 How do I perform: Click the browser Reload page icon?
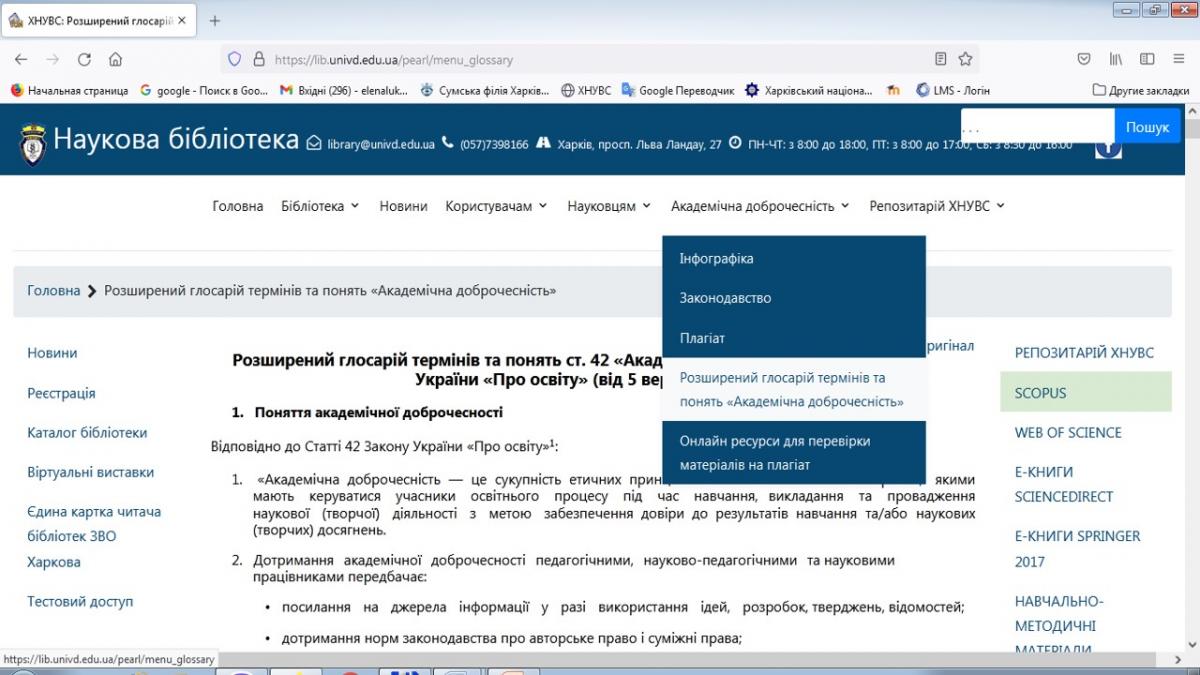tap(84, 59)
